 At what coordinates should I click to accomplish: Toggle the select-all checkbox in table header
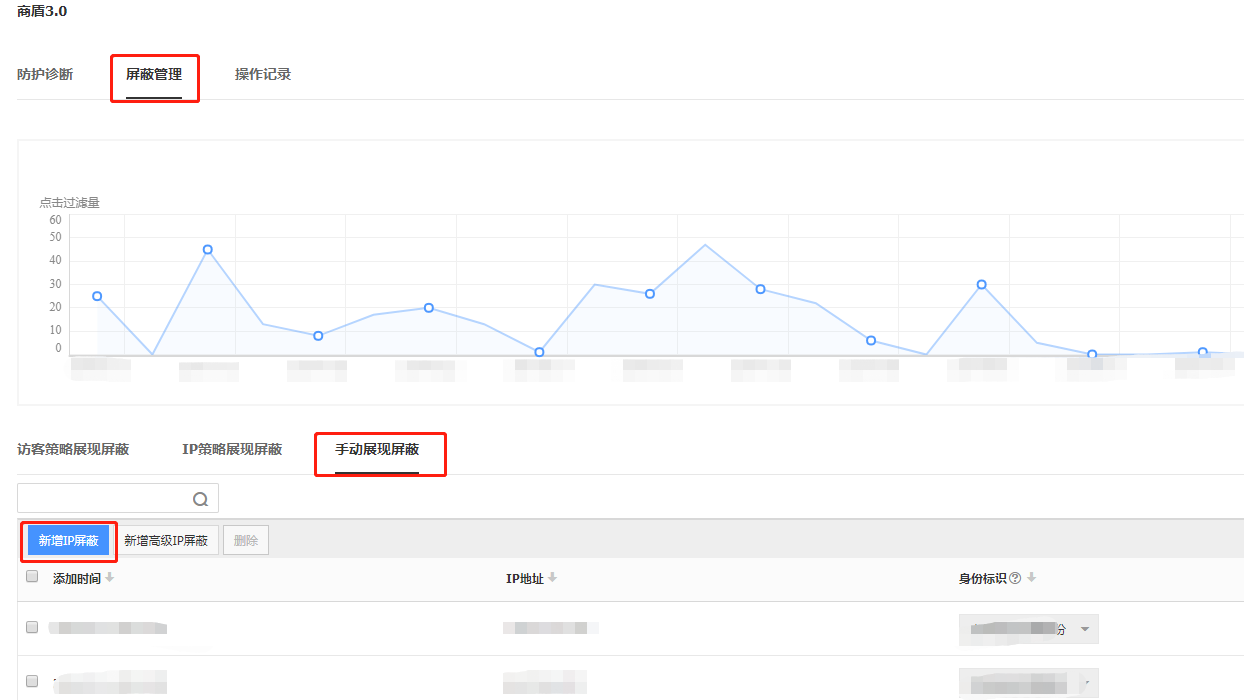[32, 577]
